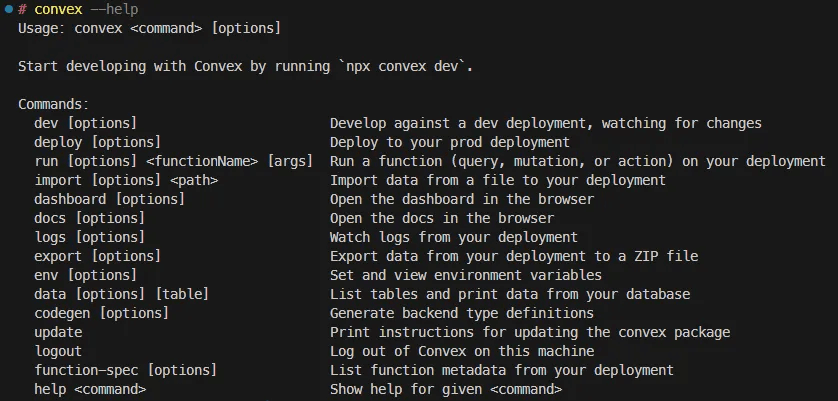The width and height of the screenshot is (838, 401).
Task: Click the 'import [options] <path>' entry
Action: click(x=126, y=180)
